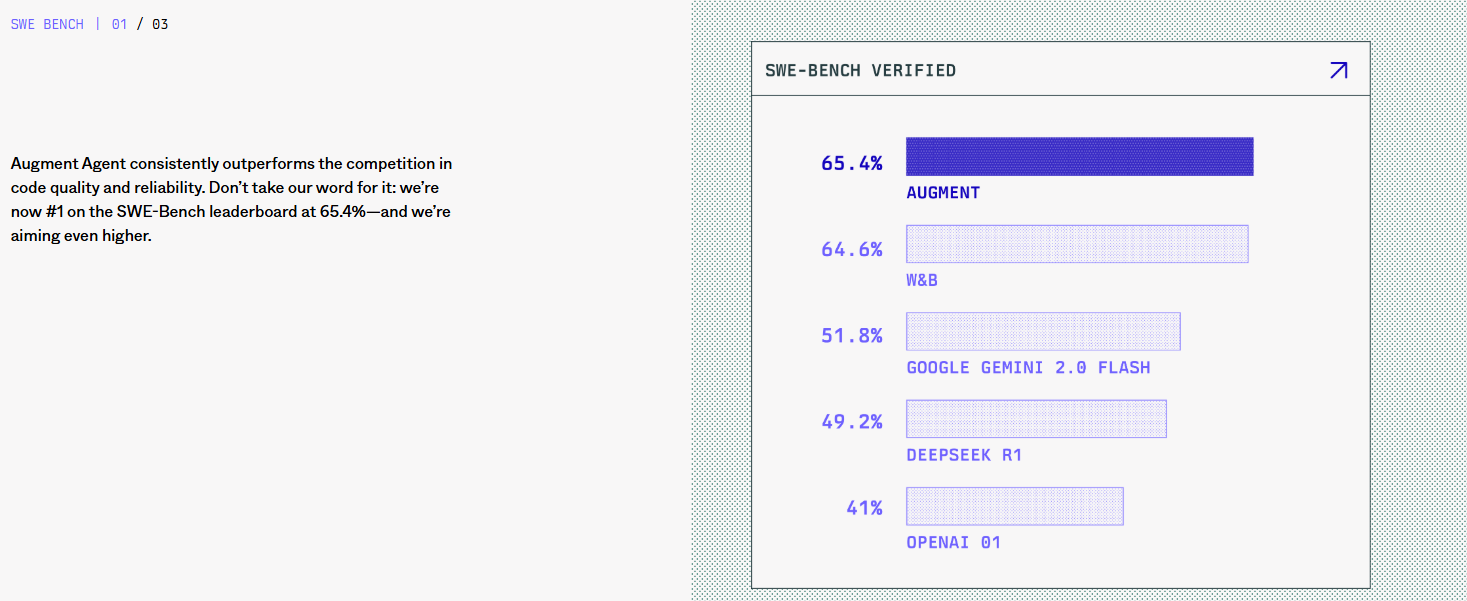Image resolution: width=1467 pixels, height=601 pixels.
Task: Click the 01 slide indicator
Action: [119, 24]
